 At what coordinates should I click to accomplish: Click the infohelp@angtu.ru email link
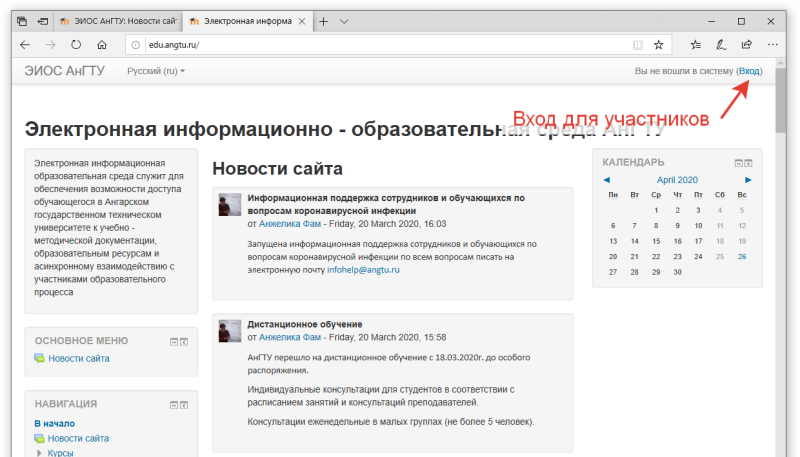click(x=363, y=270)
